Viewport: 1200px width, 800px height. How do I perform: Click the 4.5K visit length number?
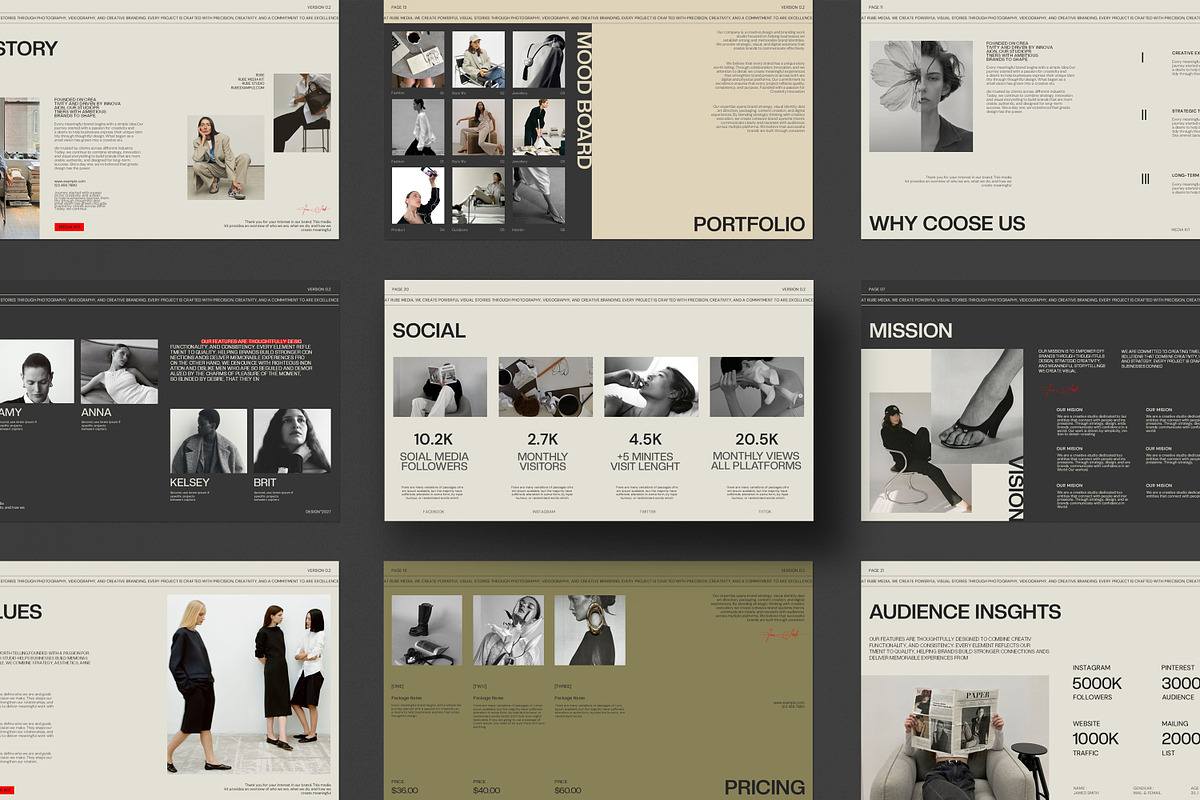[x=646, y=439]
